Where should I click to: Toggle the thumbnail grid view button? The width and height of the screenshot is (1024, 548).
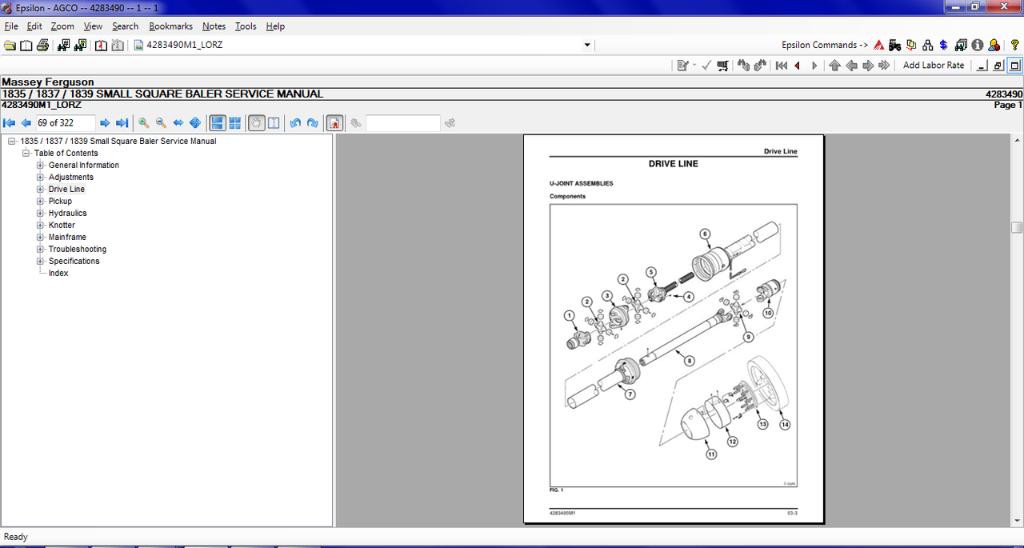tap(234, 123)
